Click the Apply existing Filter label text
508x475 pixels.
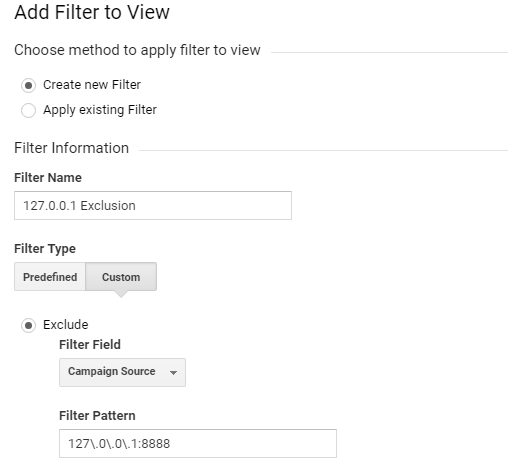[100, 110]
